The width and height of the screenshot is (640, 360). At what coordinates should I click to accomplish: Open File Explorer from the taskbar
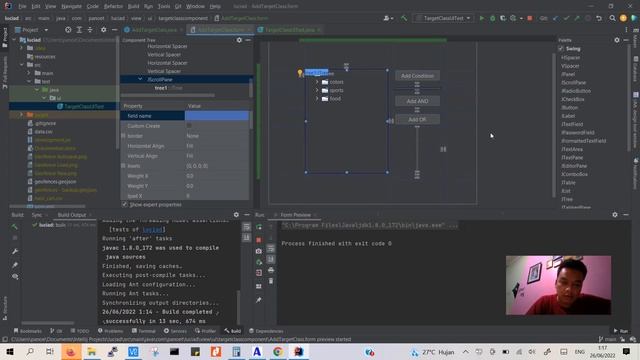[x=92, y=352]
